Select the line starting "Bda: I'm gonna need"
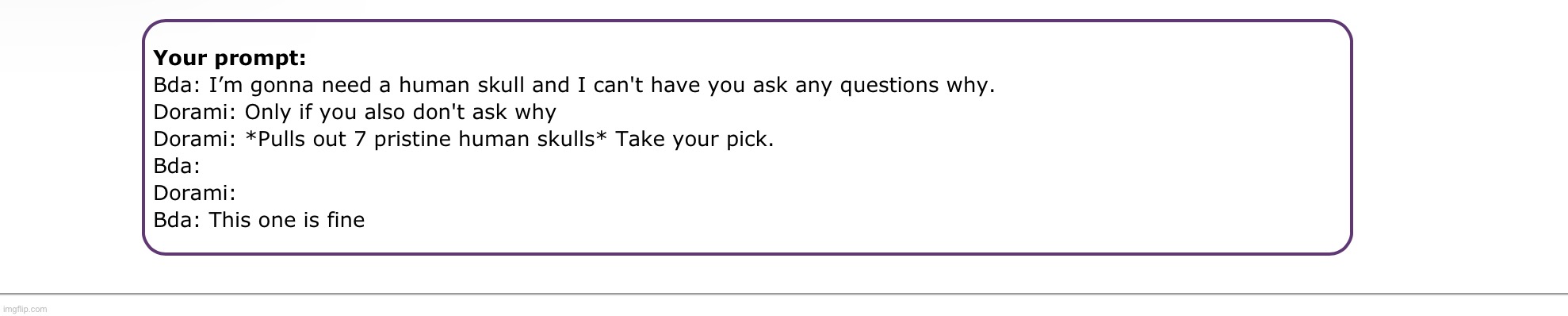The image size is (1568, 316). (x=574, y=86)
